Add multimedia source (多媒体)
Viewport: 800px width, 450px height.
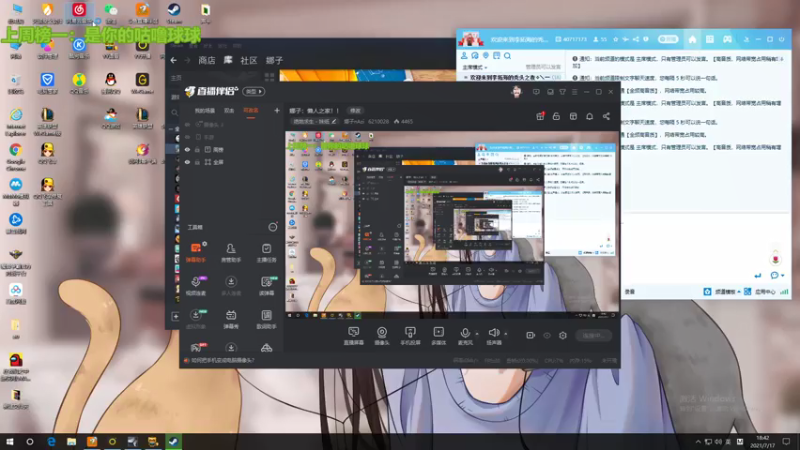tap(438, 336)
